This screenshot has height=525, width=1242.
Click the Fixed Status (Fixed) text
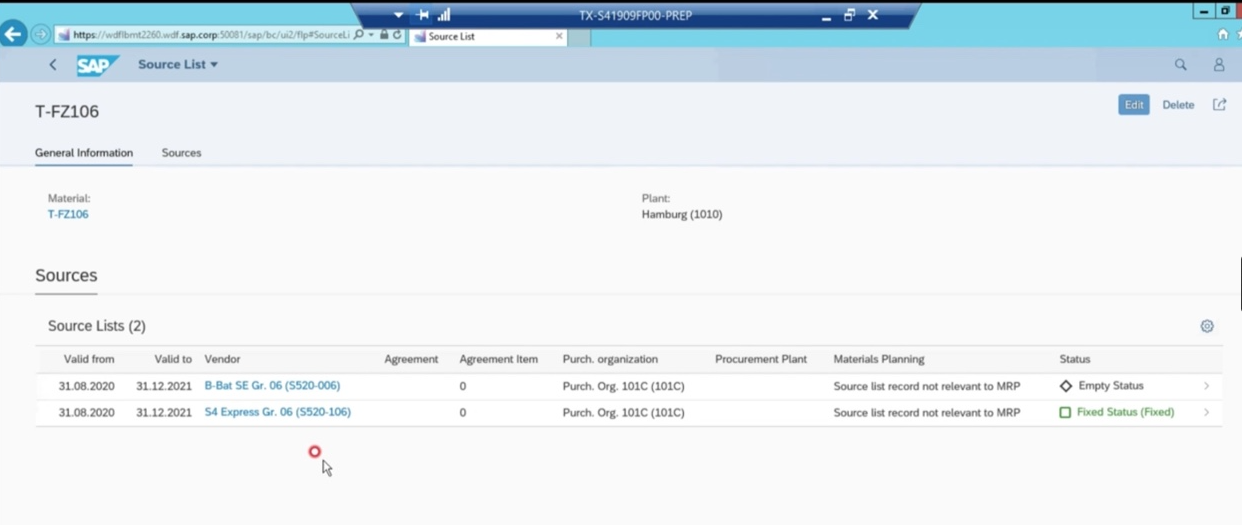pyautogui.click(x=1125, y=412)
